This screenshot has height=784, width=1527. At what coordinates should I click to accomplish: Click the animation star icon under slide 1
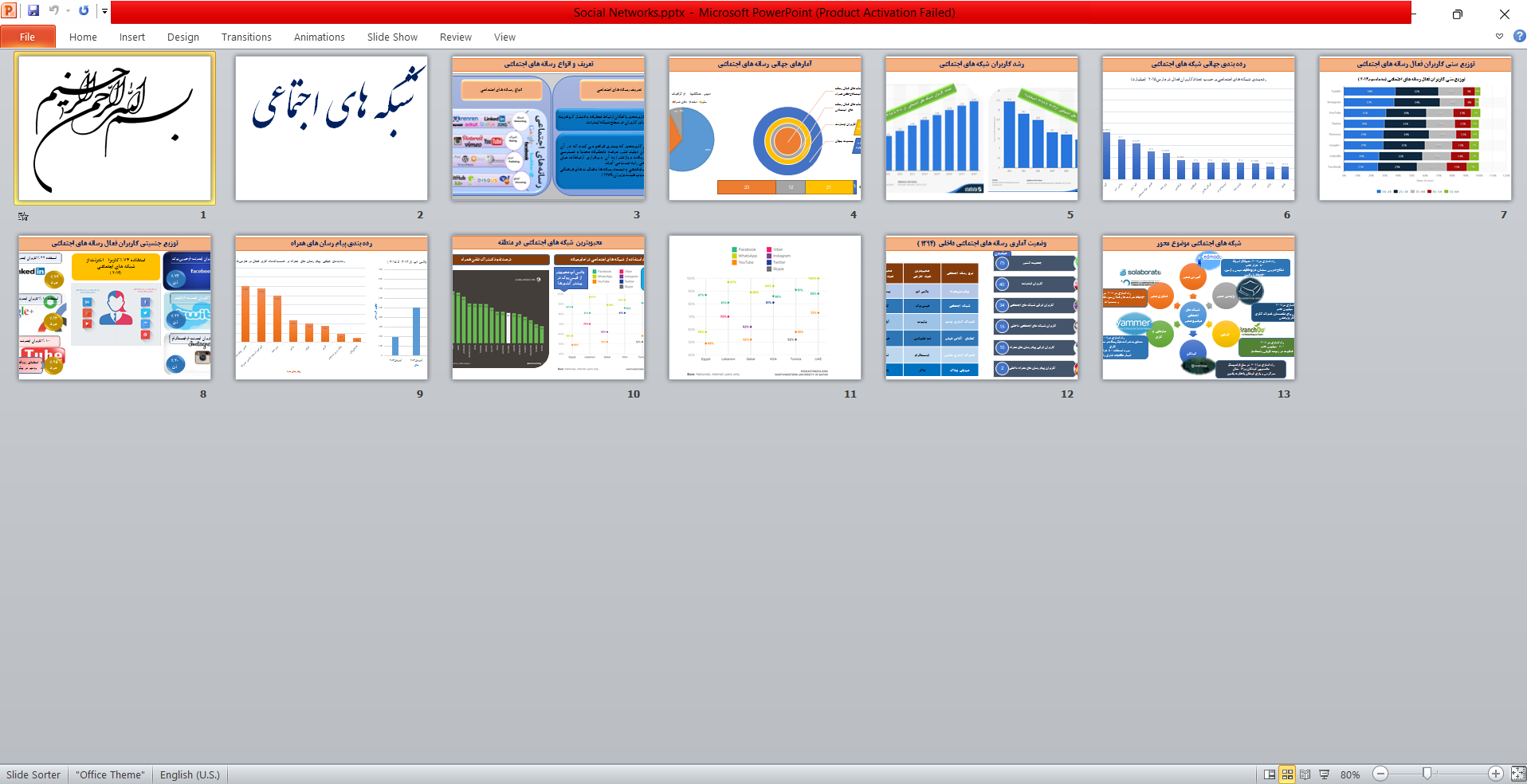tap(23, 216)
